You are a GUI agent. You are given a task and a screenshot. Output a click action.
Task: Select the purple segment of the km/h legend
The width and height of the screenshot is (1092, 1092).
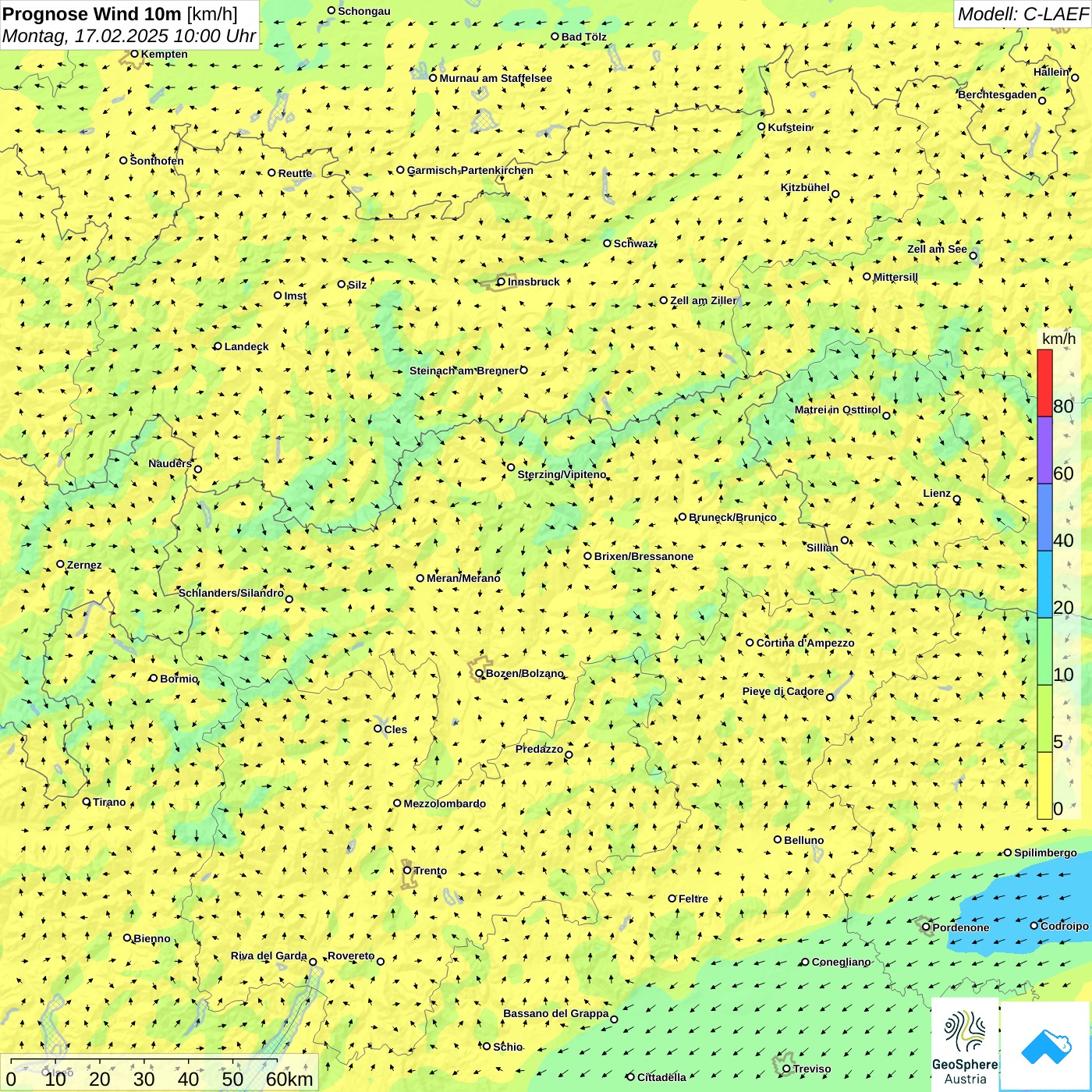[1044, 451]
